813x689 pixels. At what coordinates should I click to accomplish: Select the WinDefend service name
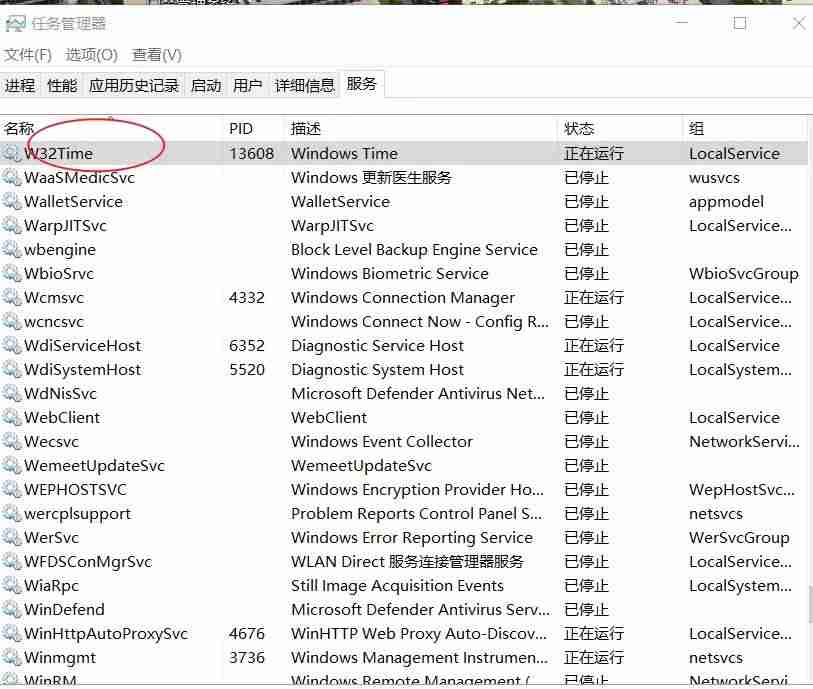tap(64, 610)
